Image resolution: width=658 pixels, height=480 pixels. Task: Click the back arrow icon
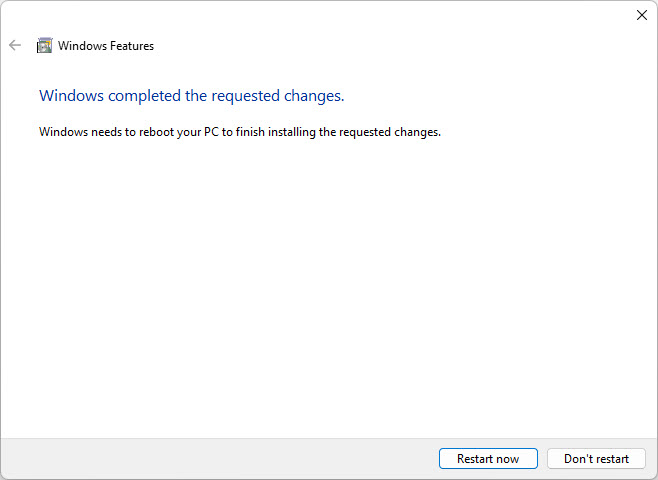[x=15, y=45]
